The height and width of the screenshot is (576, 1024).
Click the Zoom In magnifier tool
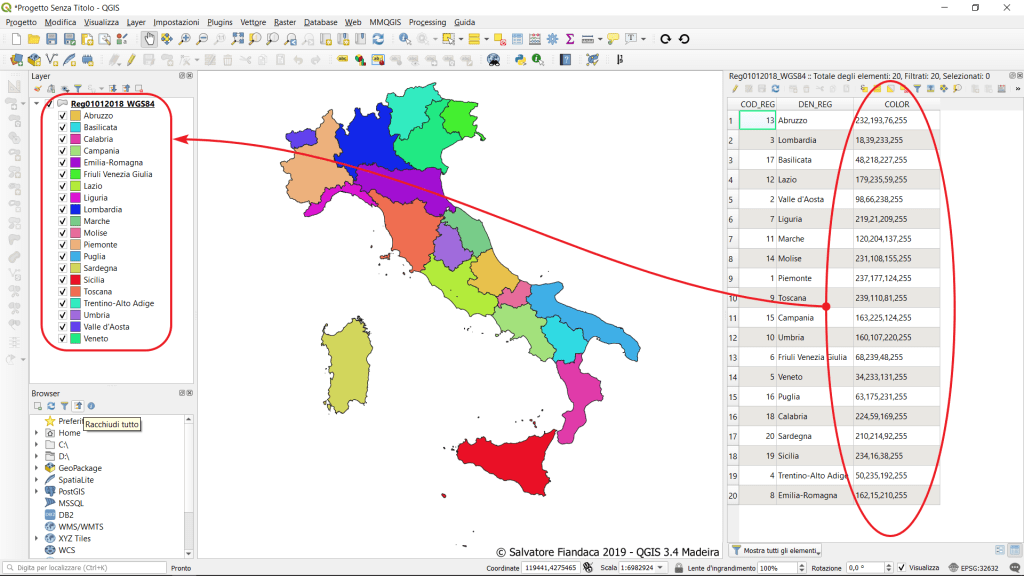pyautogui.click(x=185, y=39)
